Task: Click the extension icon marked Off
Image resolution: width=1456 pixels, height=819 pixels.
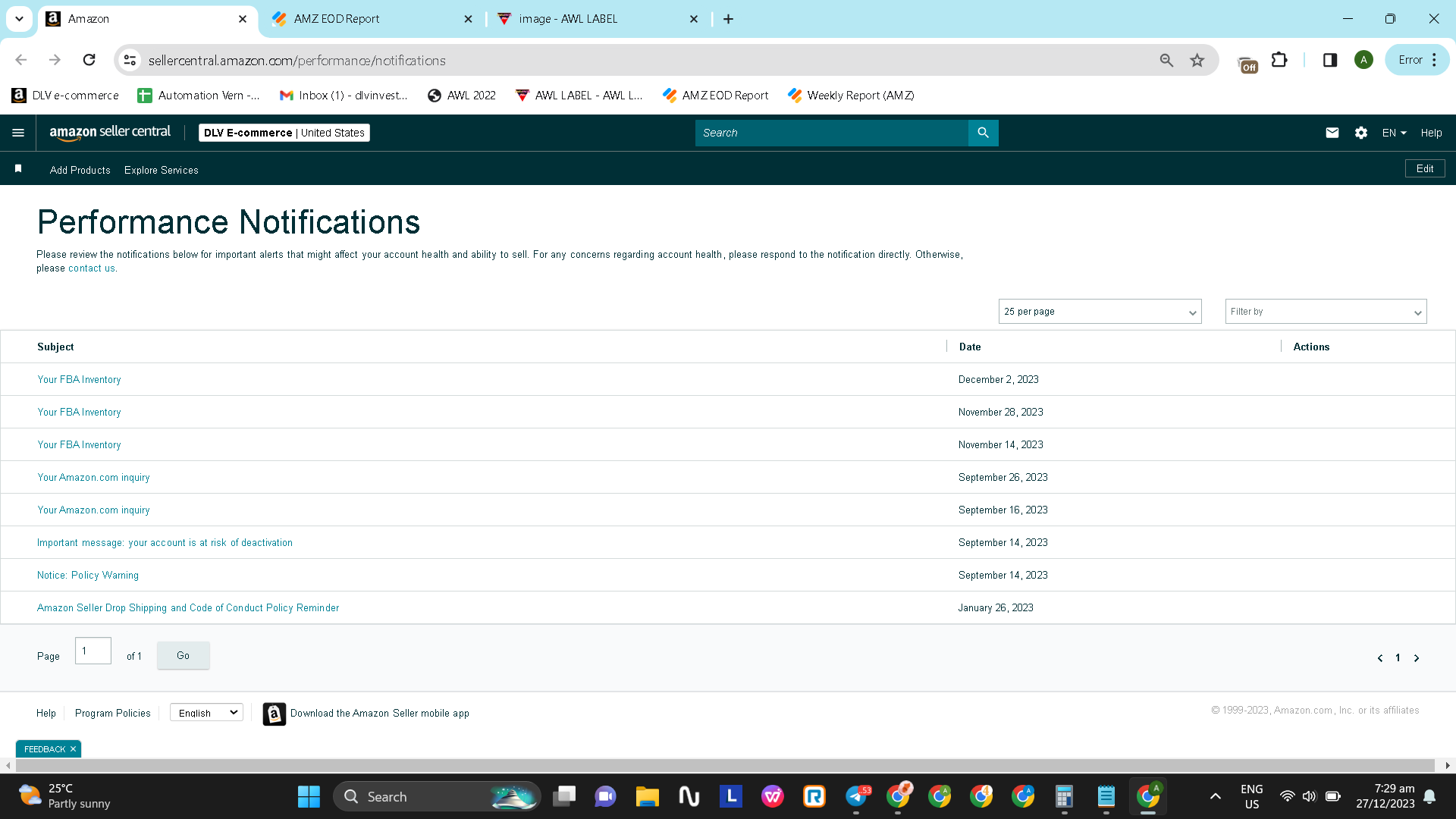Action: [x=1247, y=64]
